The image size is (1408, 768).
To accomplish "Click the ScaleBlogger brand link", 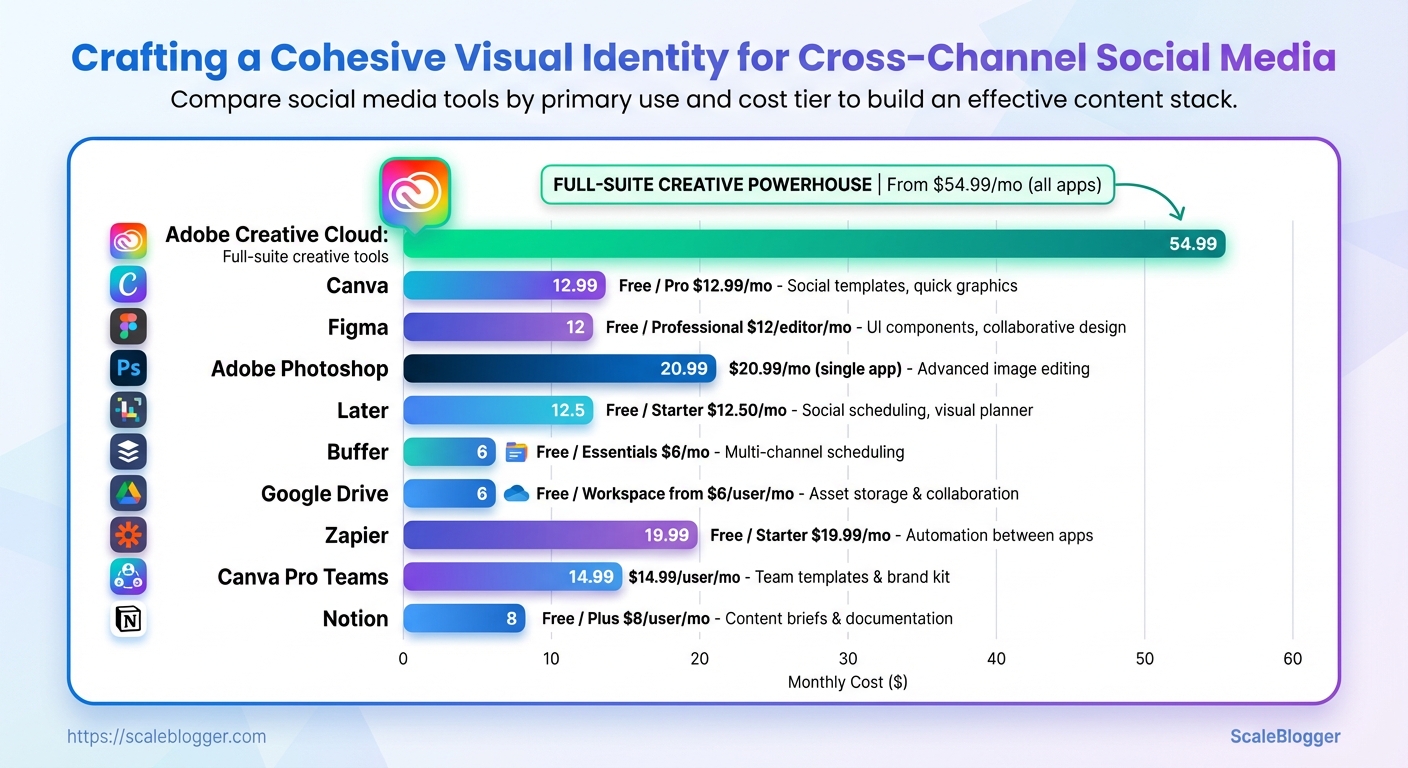I will [1285, 736].
